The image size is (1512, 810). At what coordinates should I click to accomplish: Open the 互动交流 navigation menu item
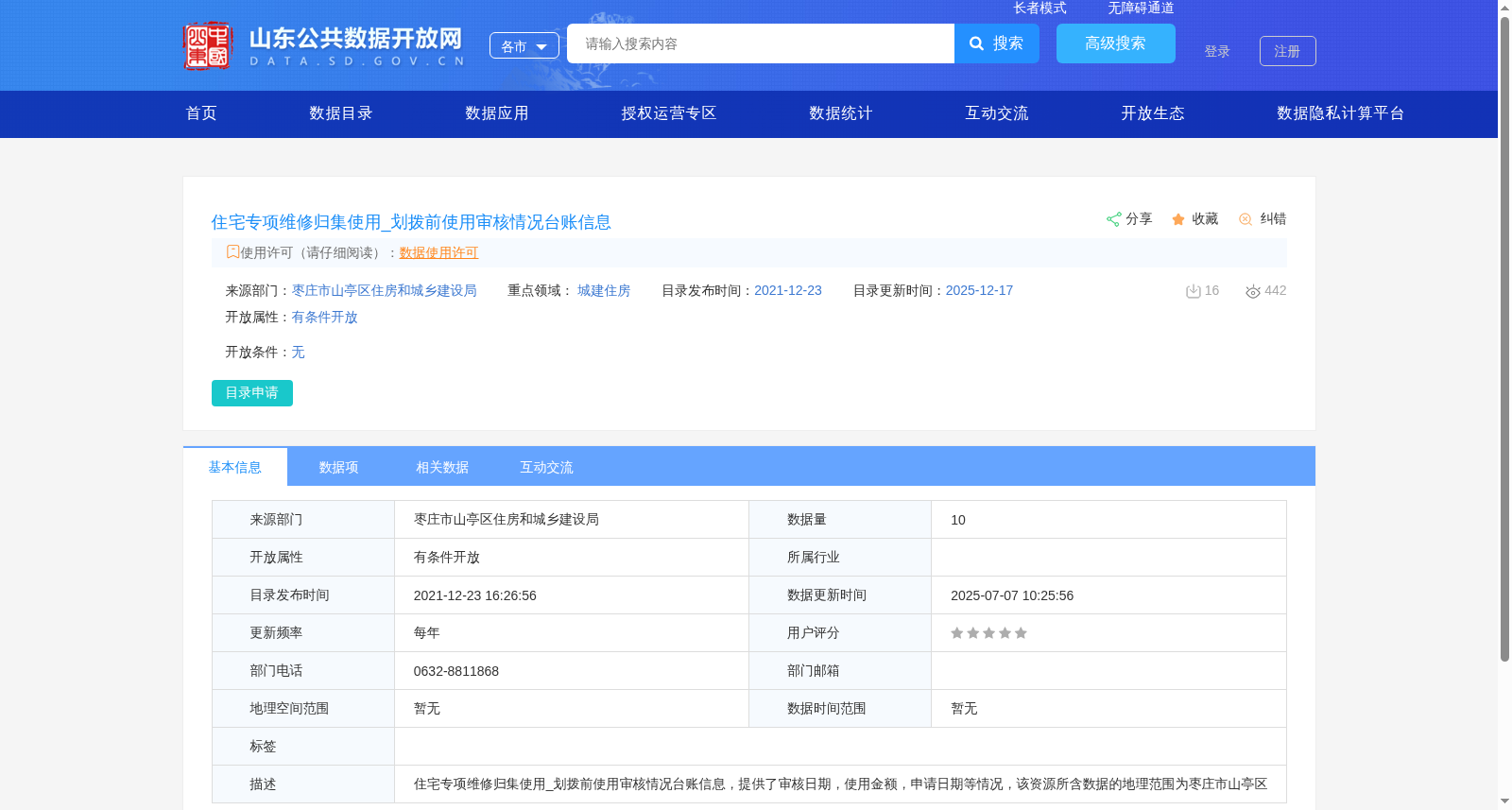[997, 113]
